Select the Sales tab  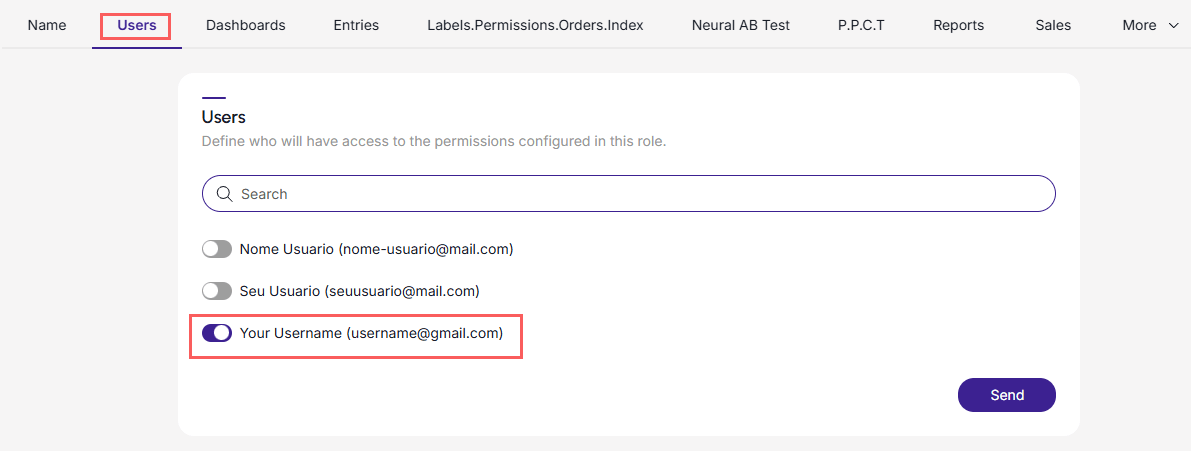1053,25
